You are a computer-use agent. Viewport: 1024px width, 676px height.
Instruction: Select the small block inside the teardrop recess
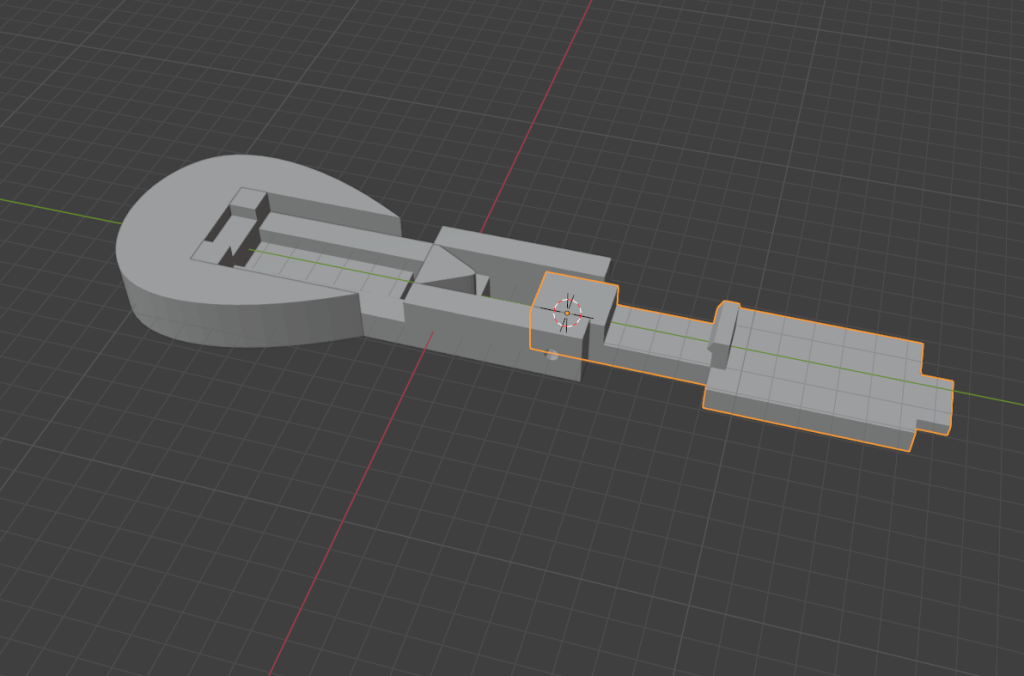(247, 204)
